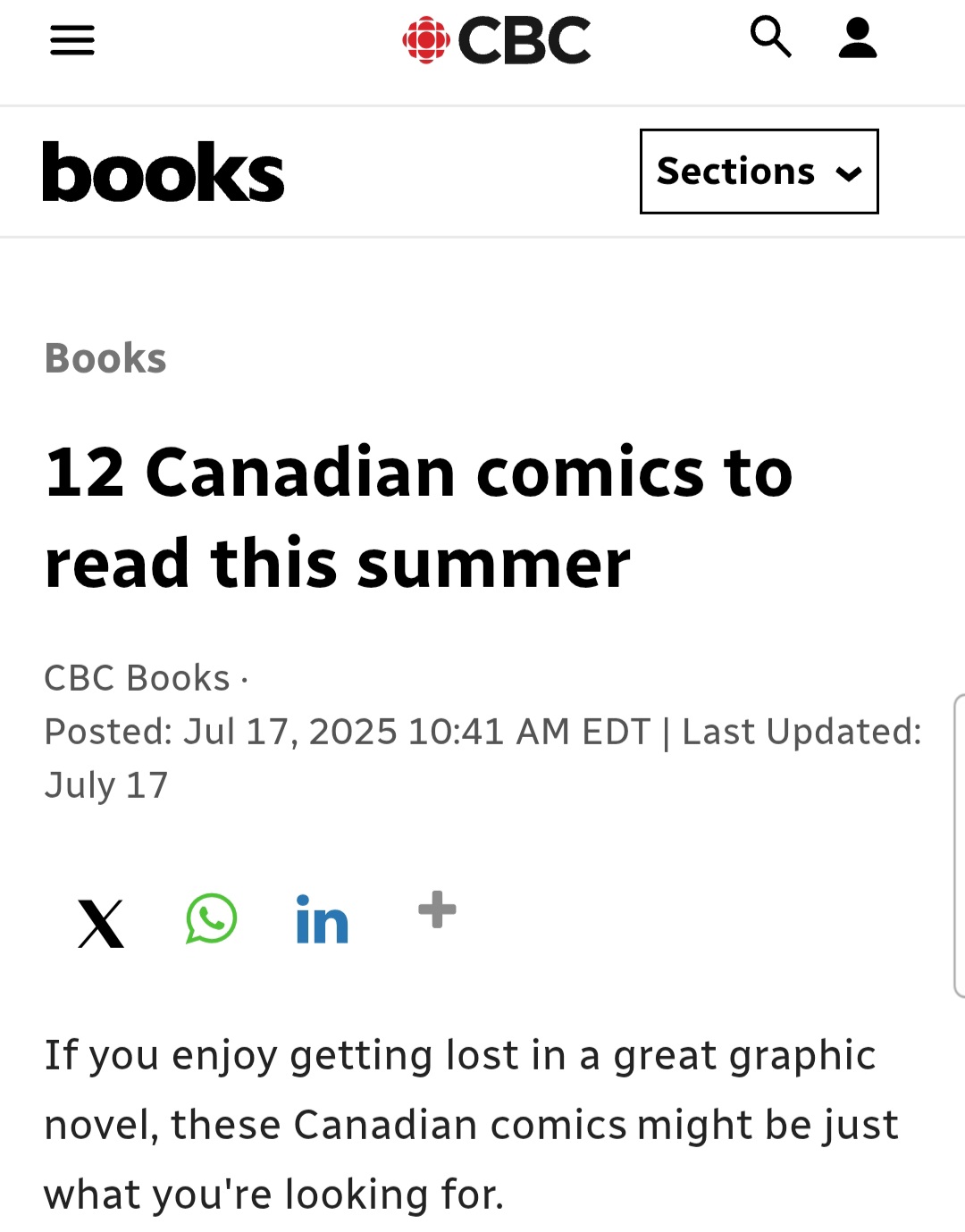Click the red CBC gem logo
Image resolution: width=965 pixels, height=1232 pixels.
[x=425, y=40]
